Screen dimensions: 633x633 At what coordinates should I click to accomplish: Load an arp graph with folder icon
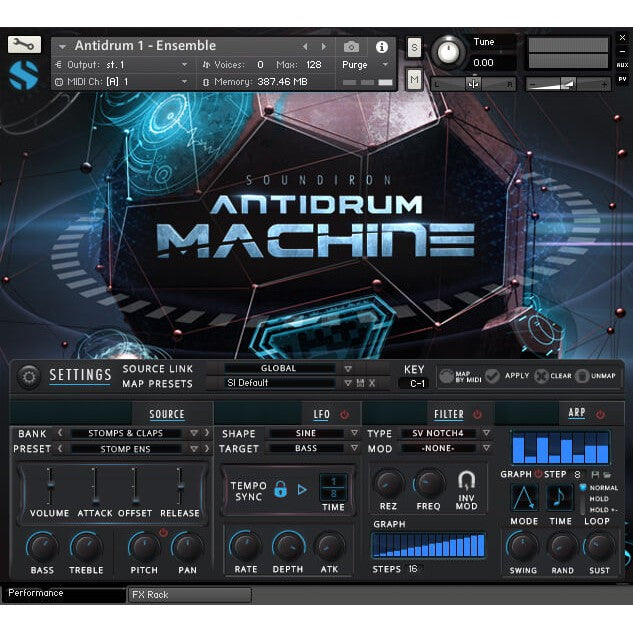pos(607,475)
